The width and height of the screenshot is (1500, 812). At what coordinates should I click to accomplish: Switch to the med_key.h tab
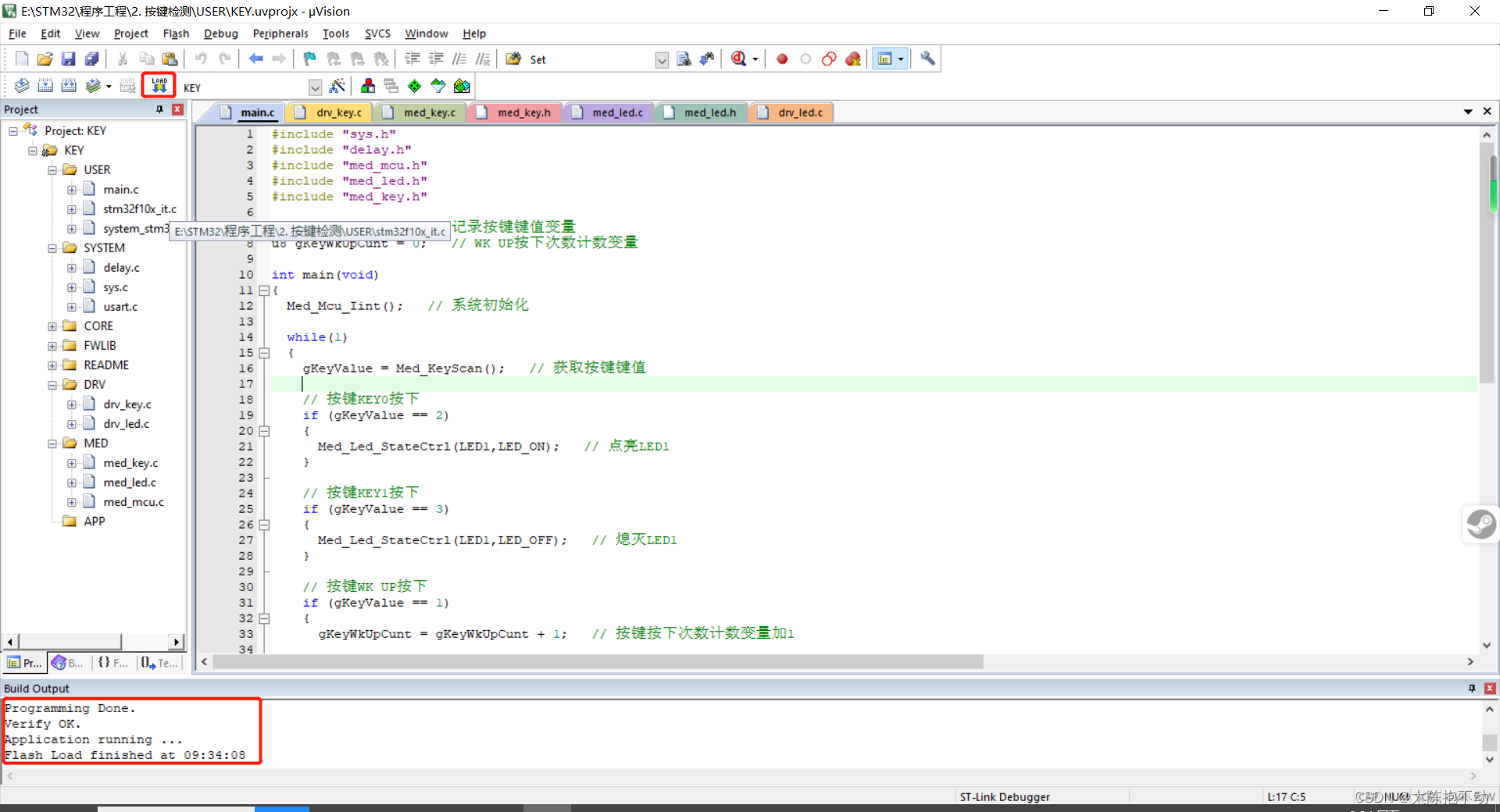[514, 112]
